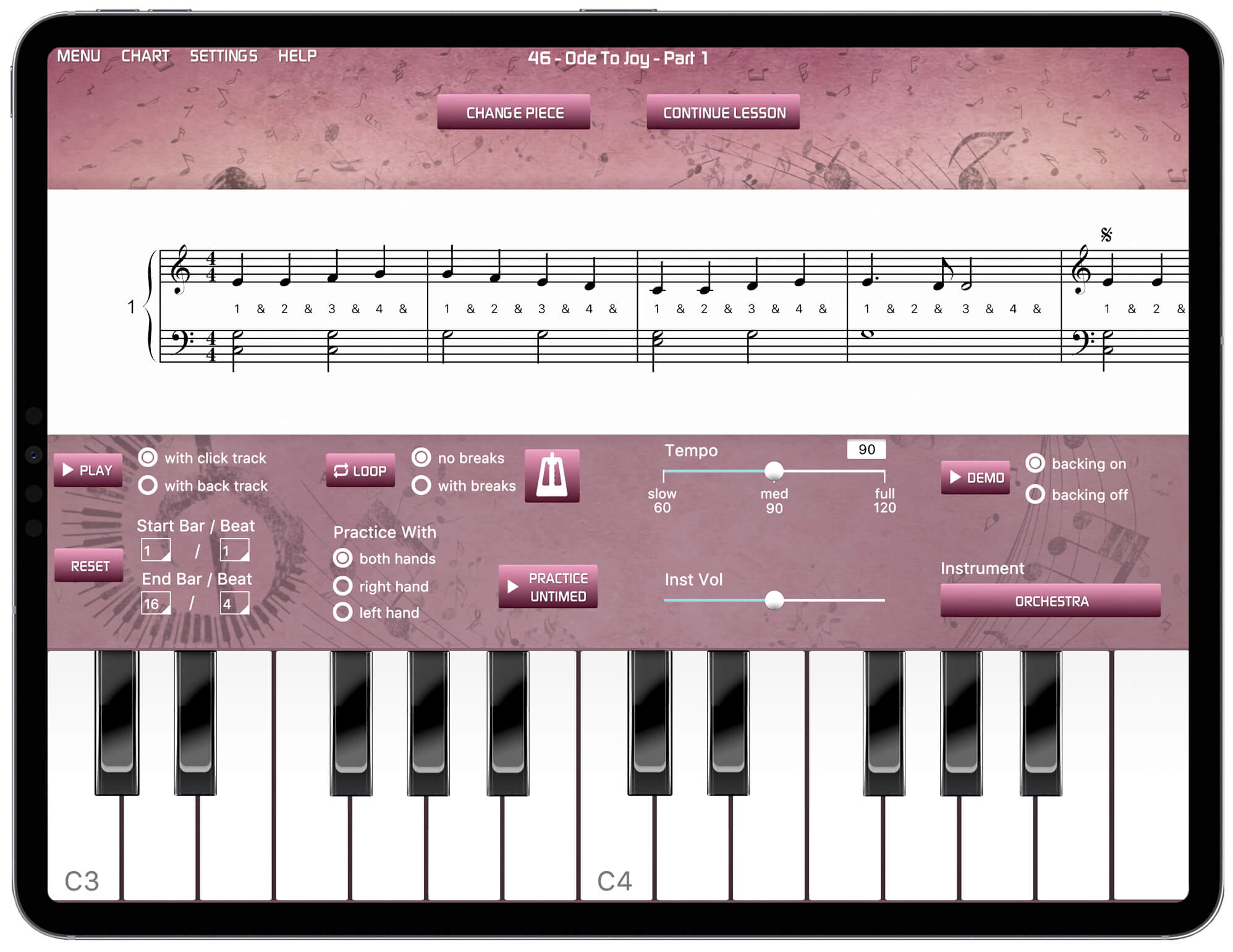
Task: Select the 'with click track' radio button
Action: click(147, 461)
